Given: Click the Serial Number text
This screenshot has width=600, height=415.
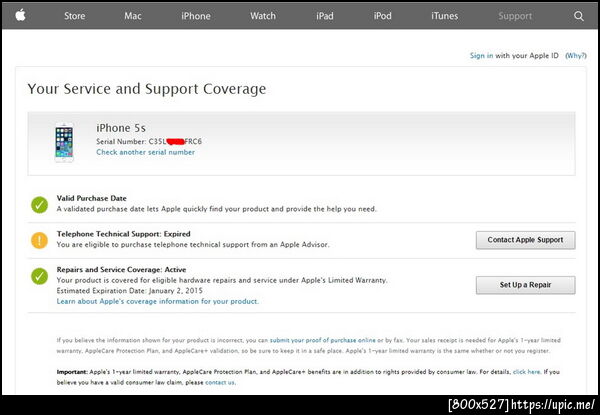Looking at the screenshot, I should tap(149, 142).
